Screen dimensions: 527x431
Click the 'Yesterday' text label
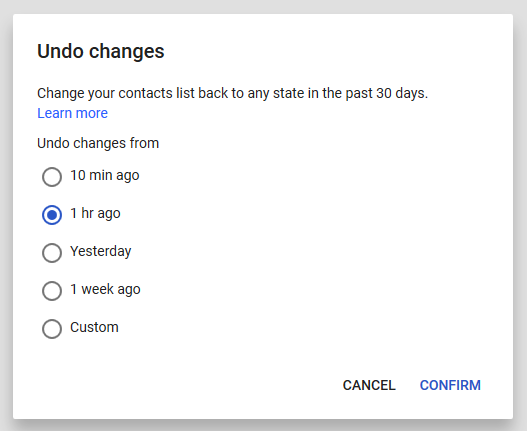(100, 251)
